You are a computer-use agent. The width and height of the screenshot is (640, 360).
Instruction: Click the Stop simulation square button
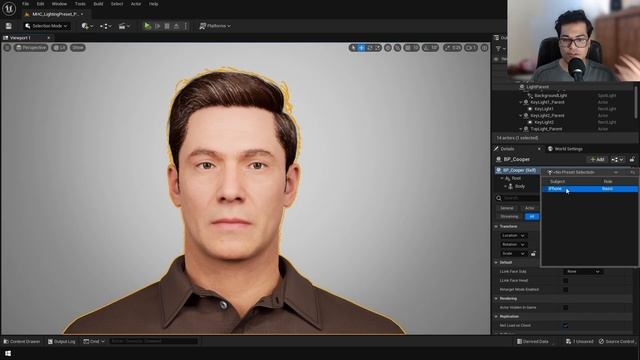tap(167, 26)
